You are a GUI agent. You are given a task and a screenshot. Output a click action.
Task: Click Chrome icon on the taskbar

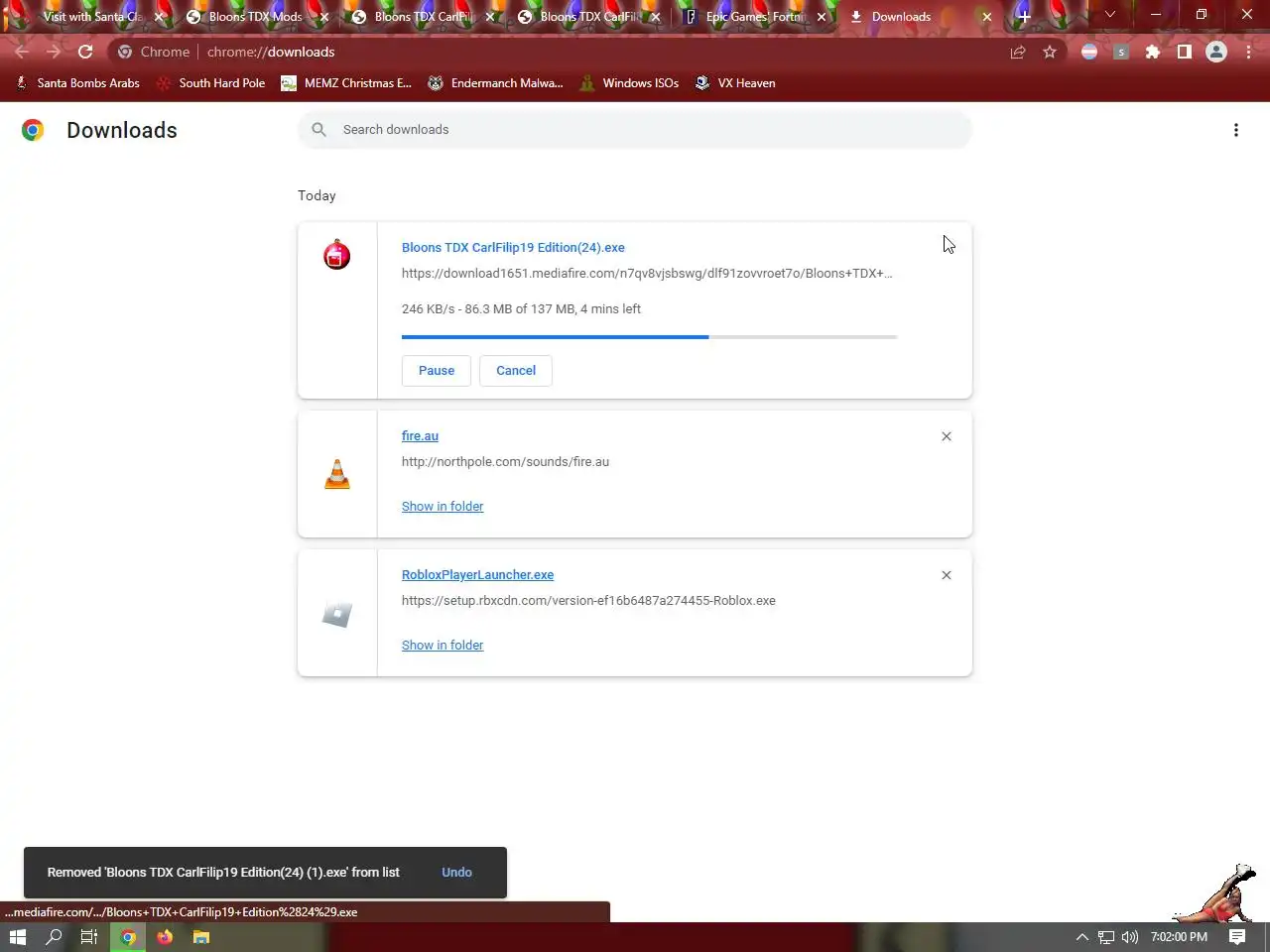(128, 937)
